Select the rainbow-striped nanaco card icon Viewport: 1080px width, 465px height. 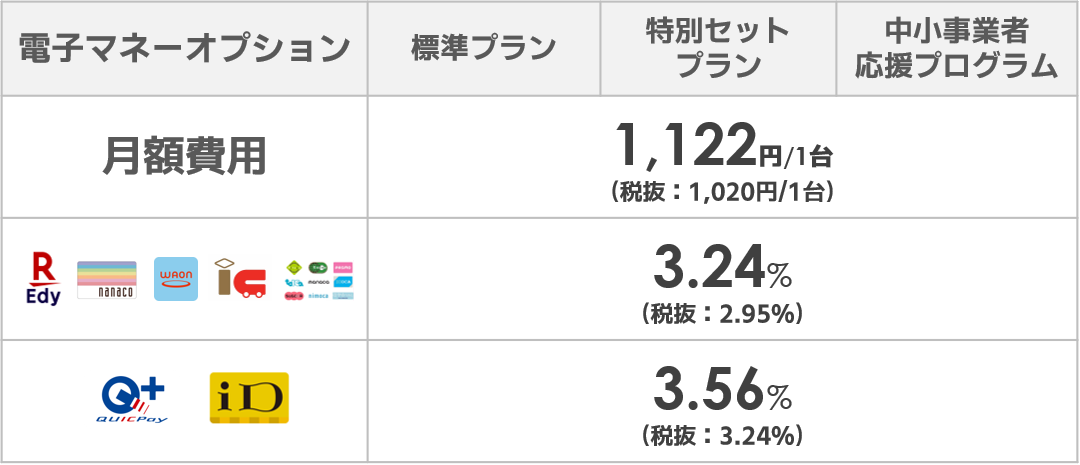point(107,280)
